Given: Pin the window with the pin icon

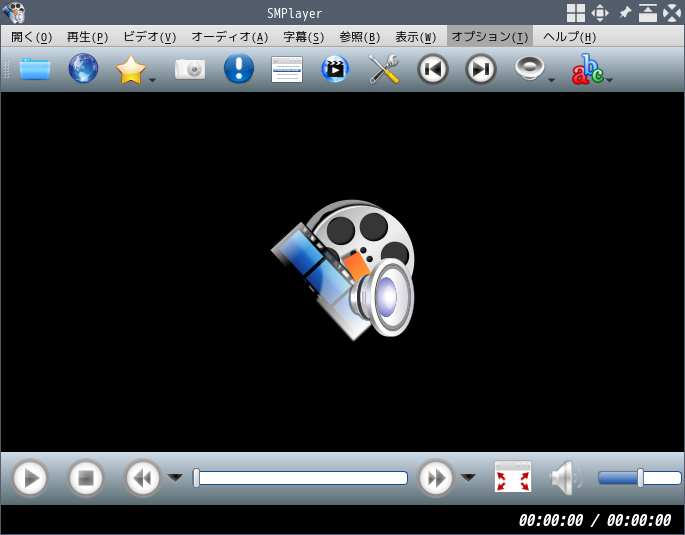Looking at the screenshot, I should 625,13.
